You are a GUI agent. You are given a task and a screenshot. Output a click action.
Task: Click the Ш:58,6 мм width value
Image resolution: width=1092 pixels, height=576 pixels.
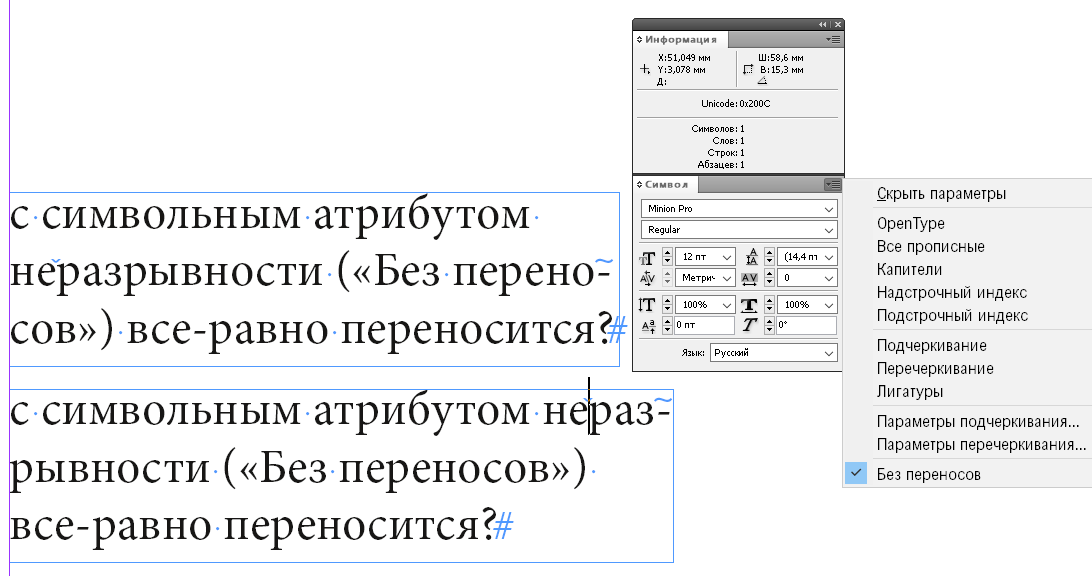[781, 59]
